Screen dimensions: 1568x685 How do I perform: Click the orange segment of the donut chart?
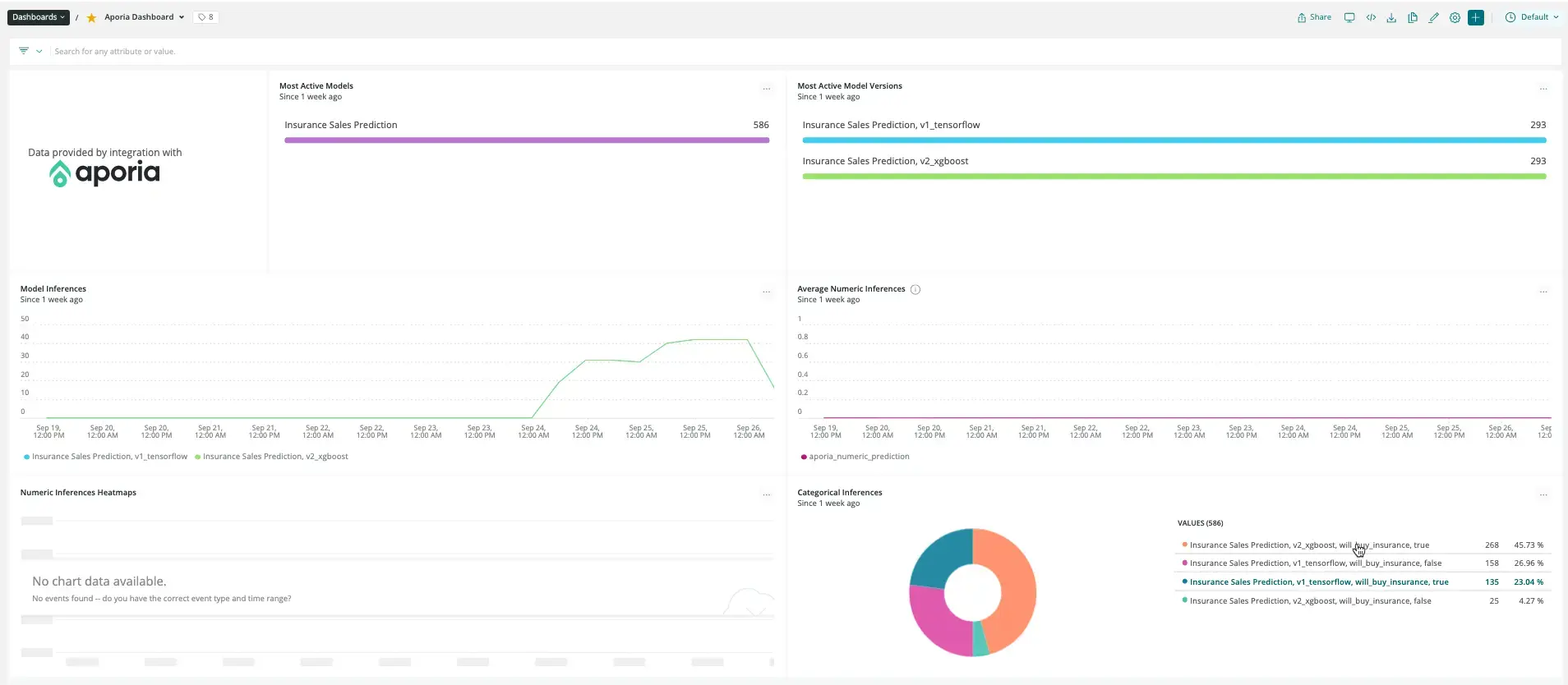coord(1017,587)
